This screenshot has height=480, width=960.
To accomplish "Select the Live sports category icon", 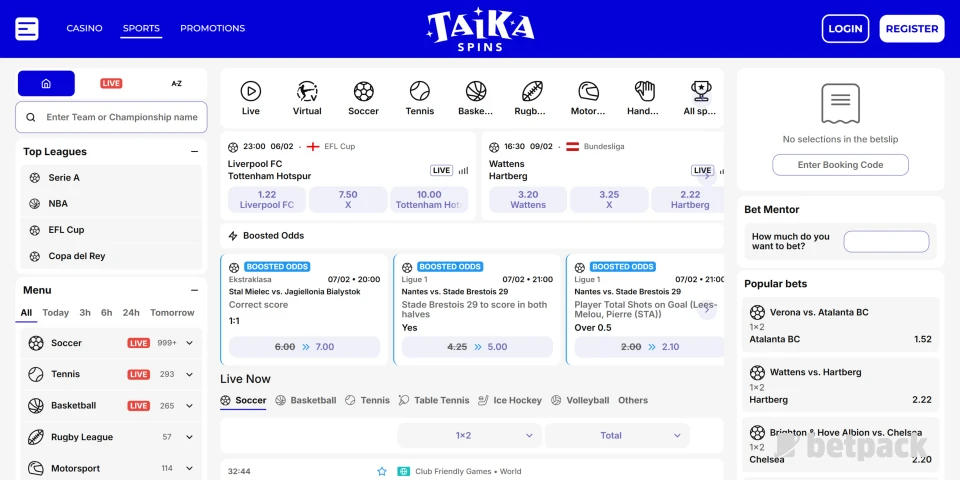I will tap(250, 91).
